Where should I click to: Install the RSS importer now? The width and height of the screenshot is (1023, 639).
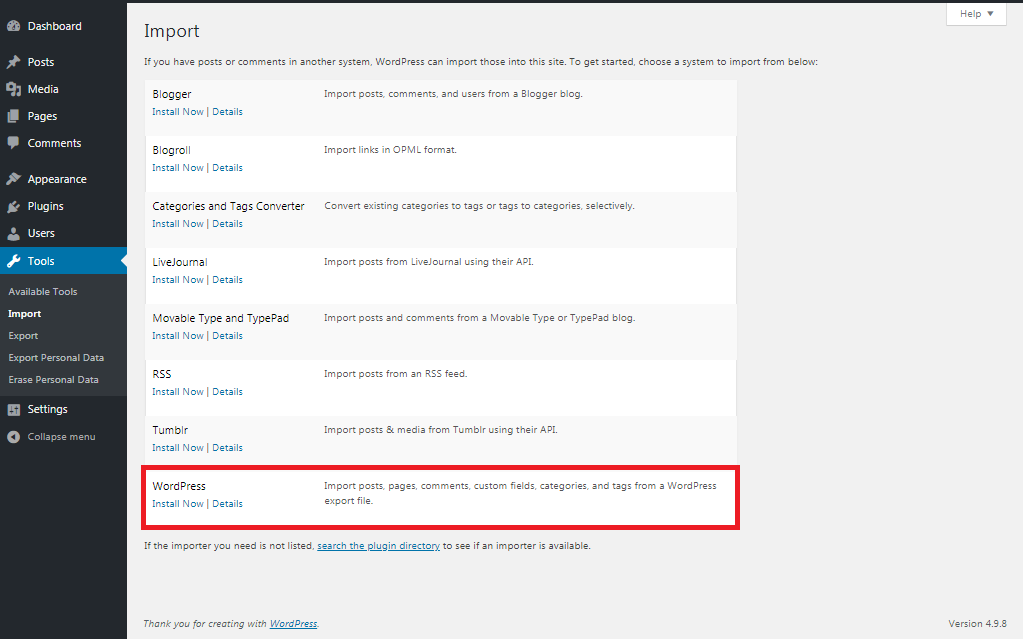point(177,392)
